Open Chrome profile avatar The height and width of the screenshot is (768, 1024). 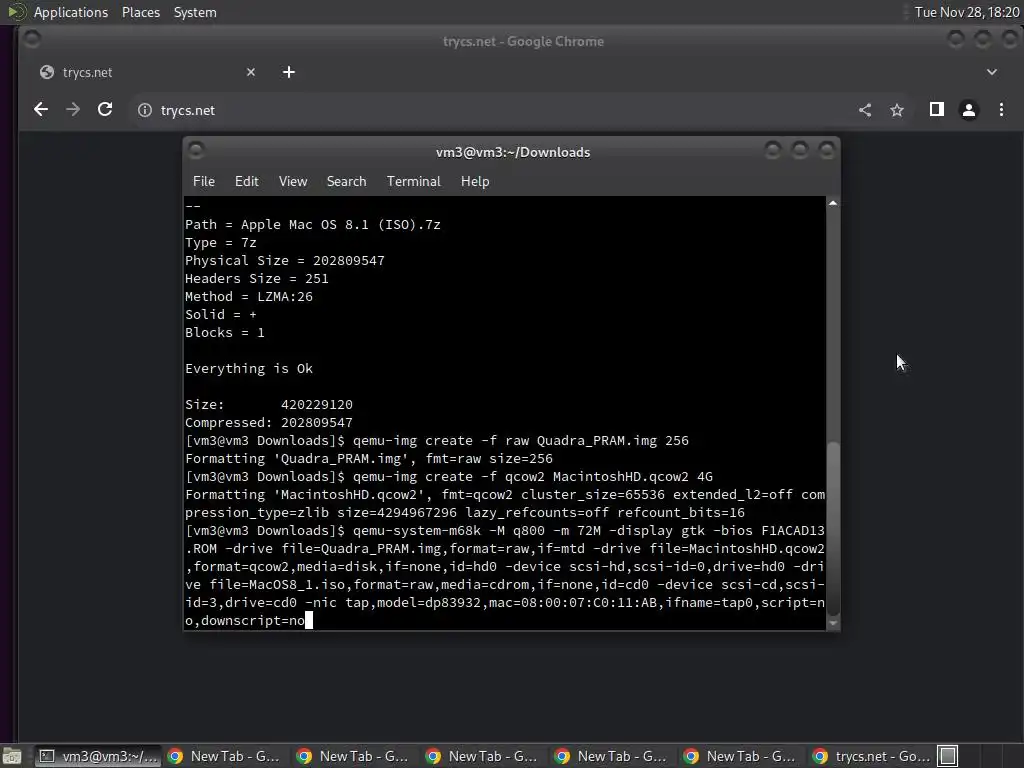coord(968,110)
